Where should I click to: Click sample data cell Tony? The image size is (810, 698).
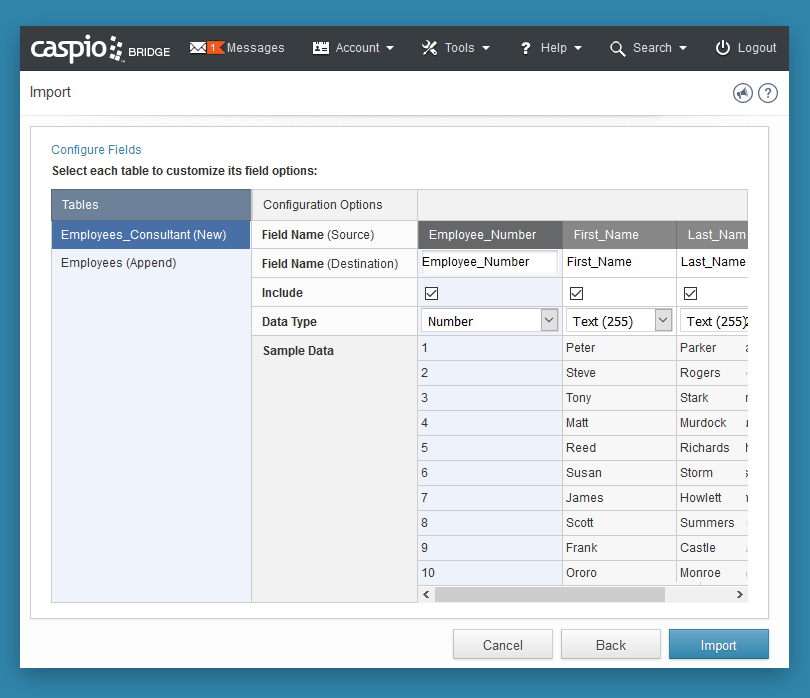click(619, 398)
